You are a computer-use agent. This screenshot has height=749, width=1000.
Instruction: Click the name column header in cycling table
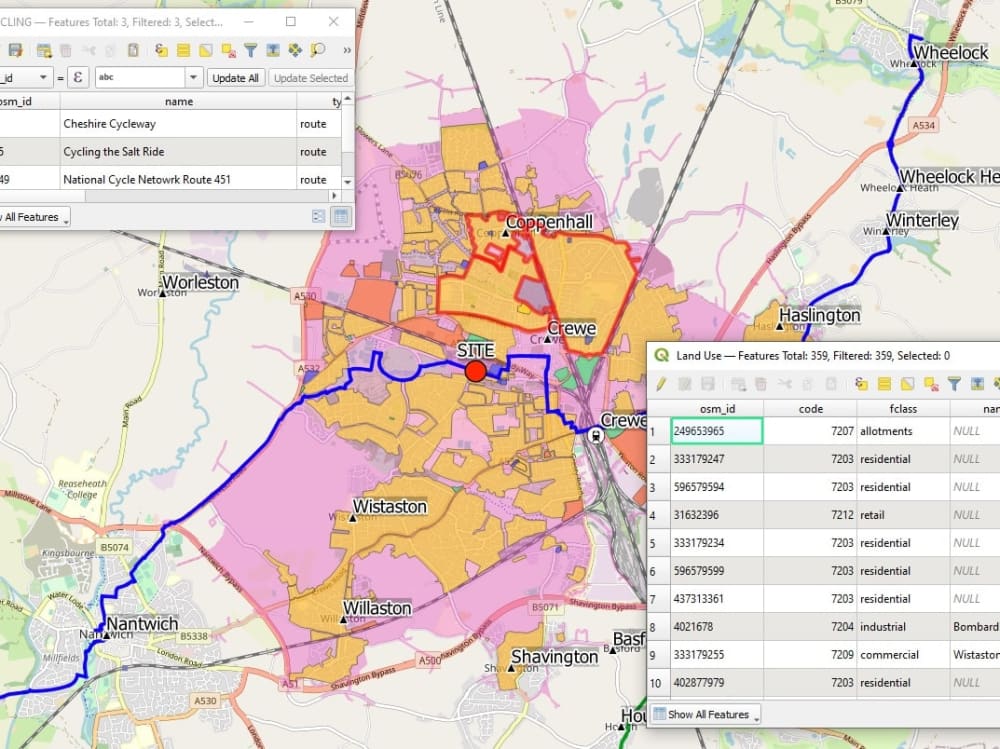point(178,101)
